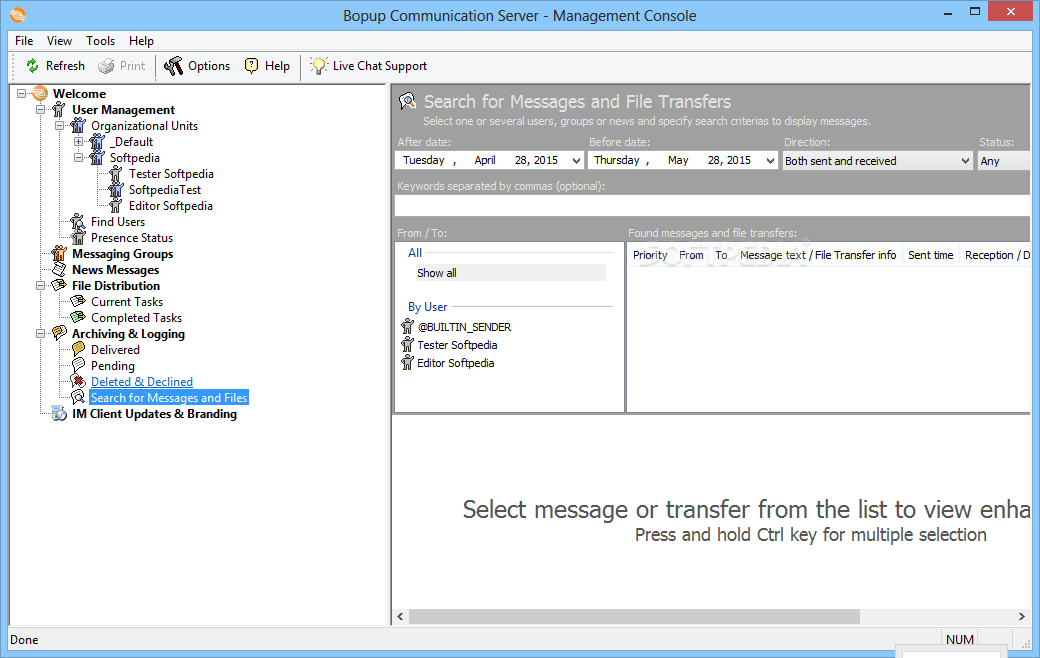Sort by the From column header
The image size is (1040, 658).
click(691, 255)
